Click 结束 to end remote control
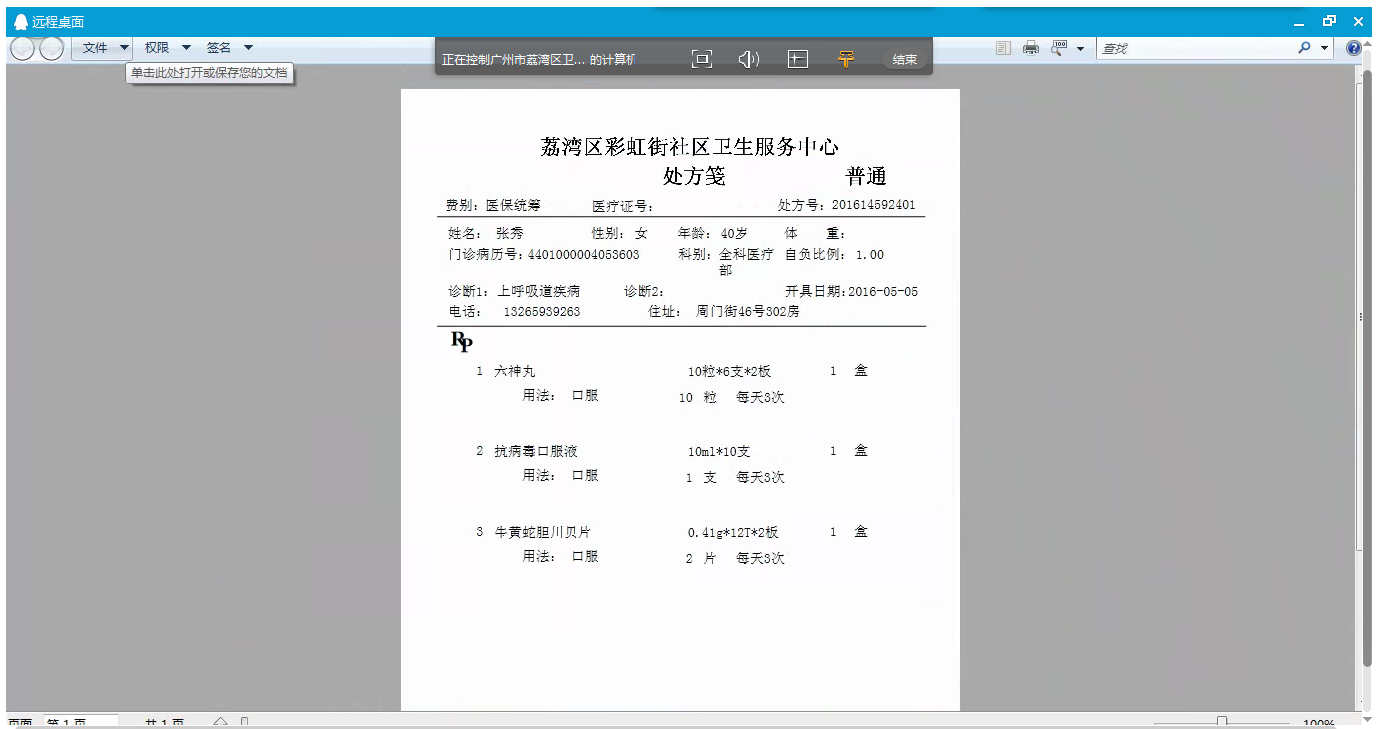Image resolution: width=1397 pixels, height=729 pixels. click(905, 60)
